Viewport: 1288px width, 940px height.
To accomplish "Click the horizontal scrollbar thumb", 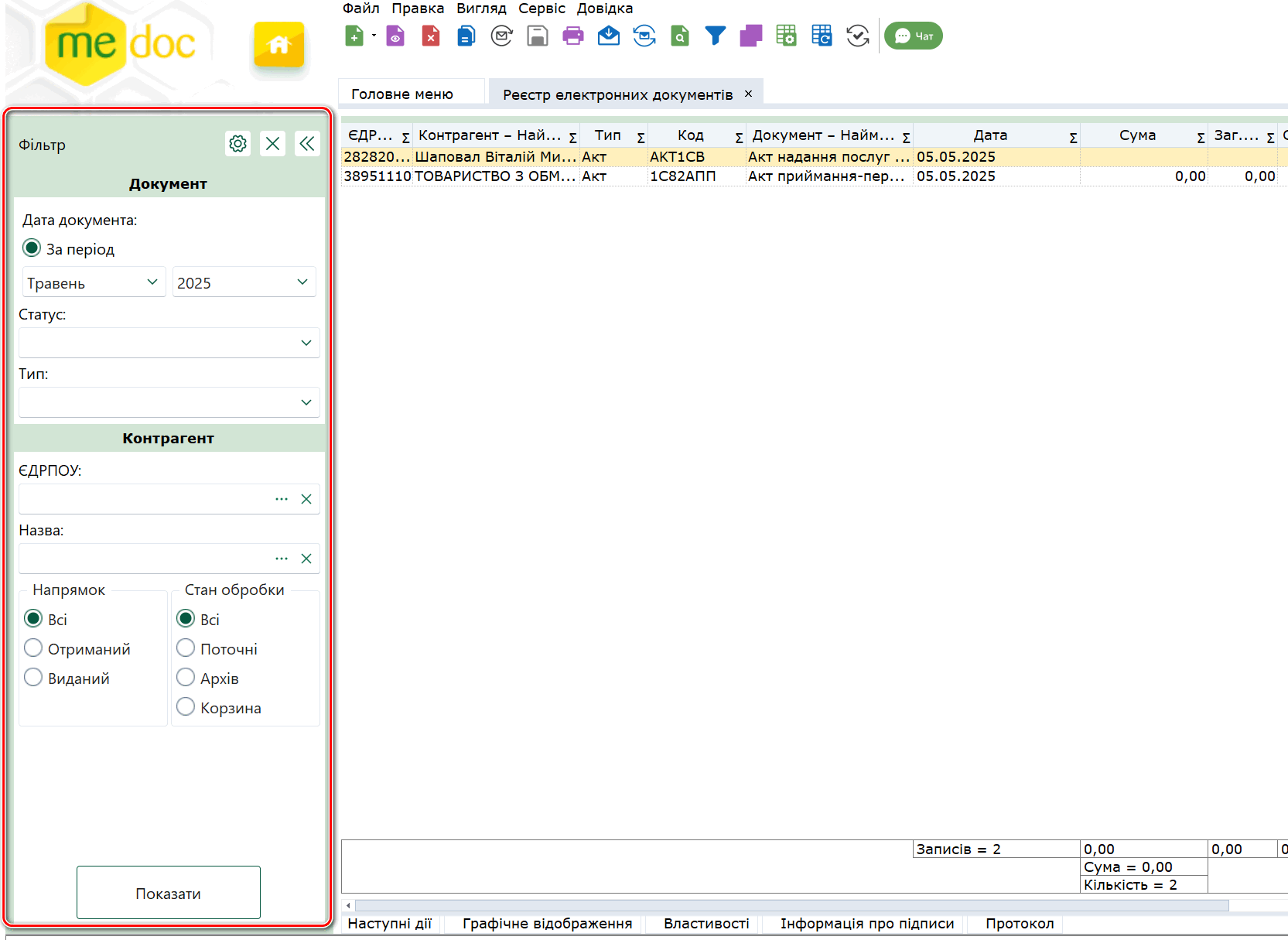I will (x=791, y=905).
